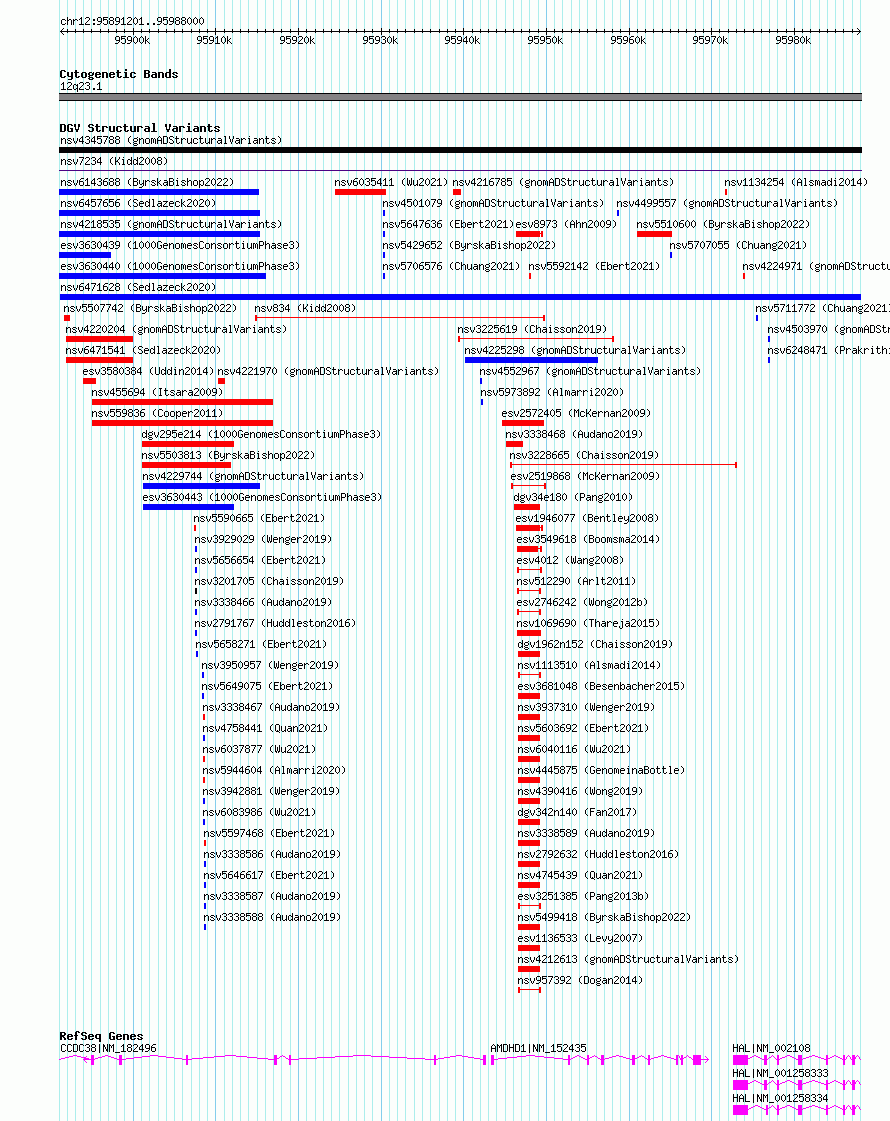Select nsv5510600 (ByrskaBishop2022) label
890x1121 pixels.
pyautogui.click(x=723, y=224)
